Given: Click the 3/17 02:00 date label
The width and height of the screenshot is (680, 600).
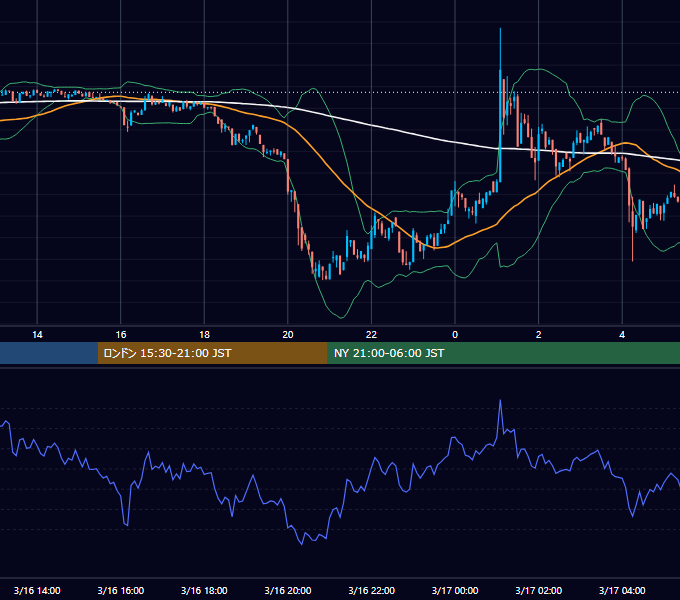Looking at the screenshot, I should (539, 590).
